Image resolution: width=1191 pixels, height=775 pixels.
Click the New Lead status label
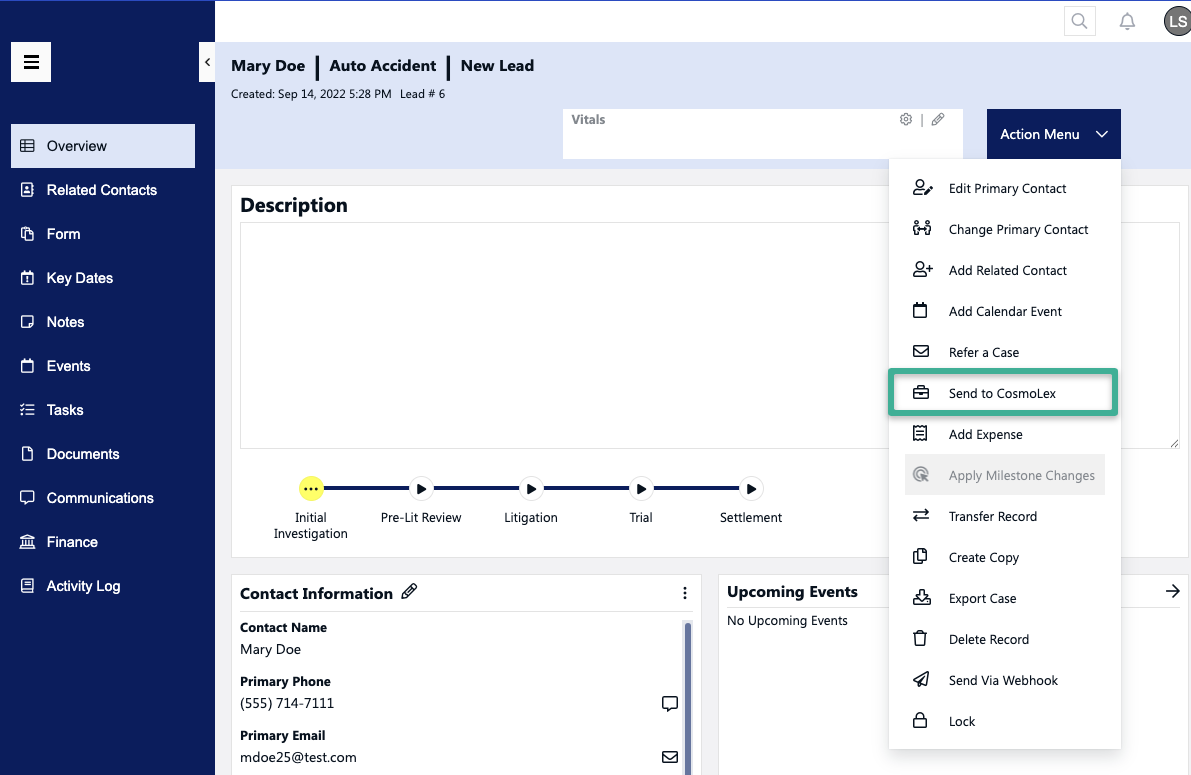coord(498,66)
